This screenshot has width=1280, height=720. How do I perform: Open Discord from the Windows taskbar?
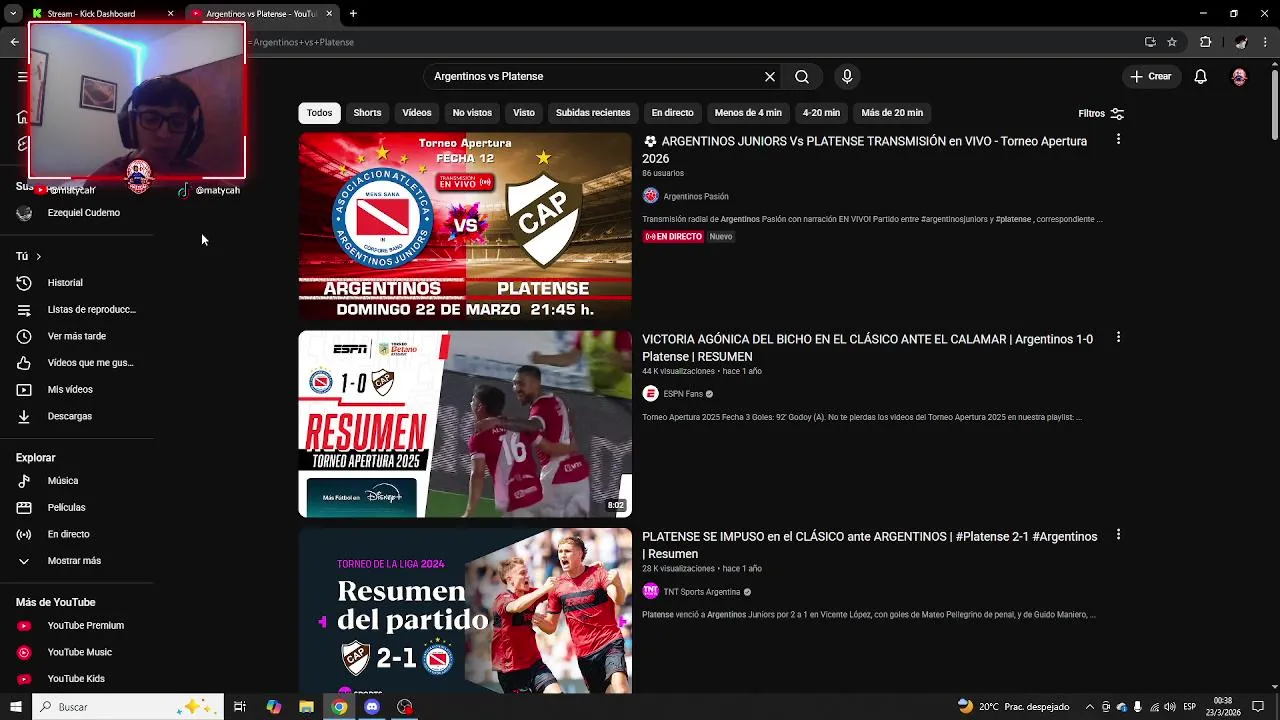372,707
